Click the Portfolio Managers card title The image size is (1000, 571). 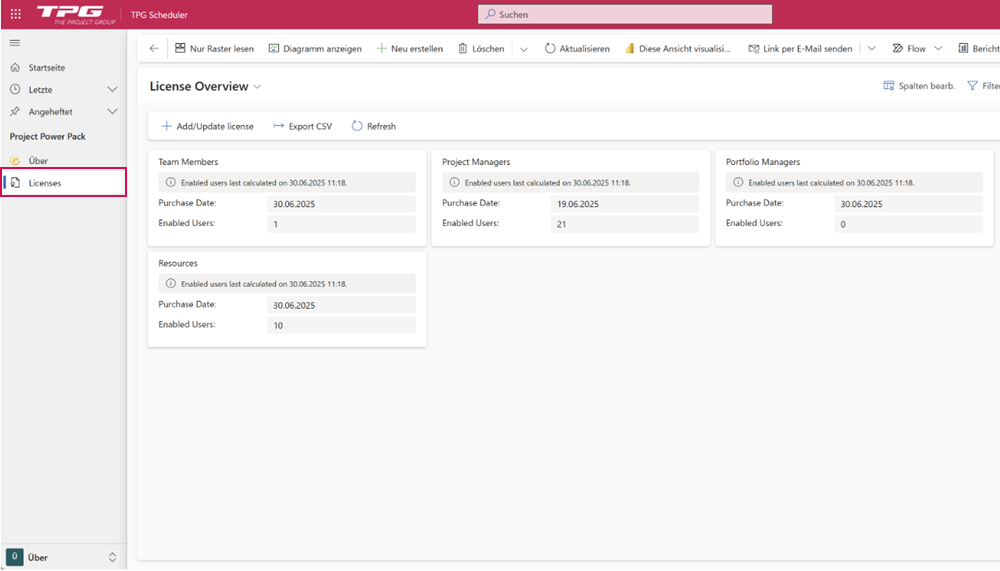pyautogui.click(x=763, y=162)
